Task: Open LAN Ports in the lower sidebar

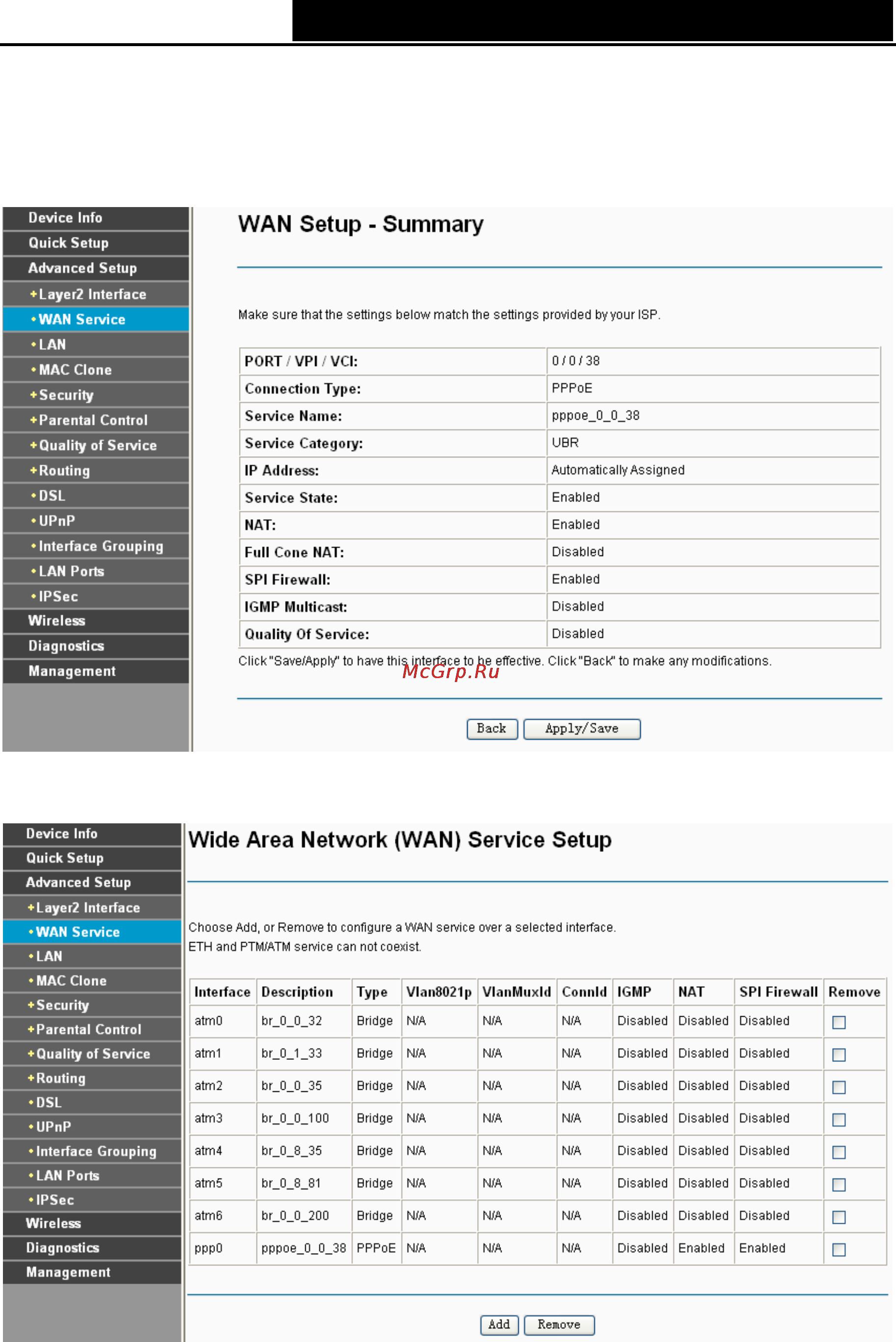Action: point(92,1176)
